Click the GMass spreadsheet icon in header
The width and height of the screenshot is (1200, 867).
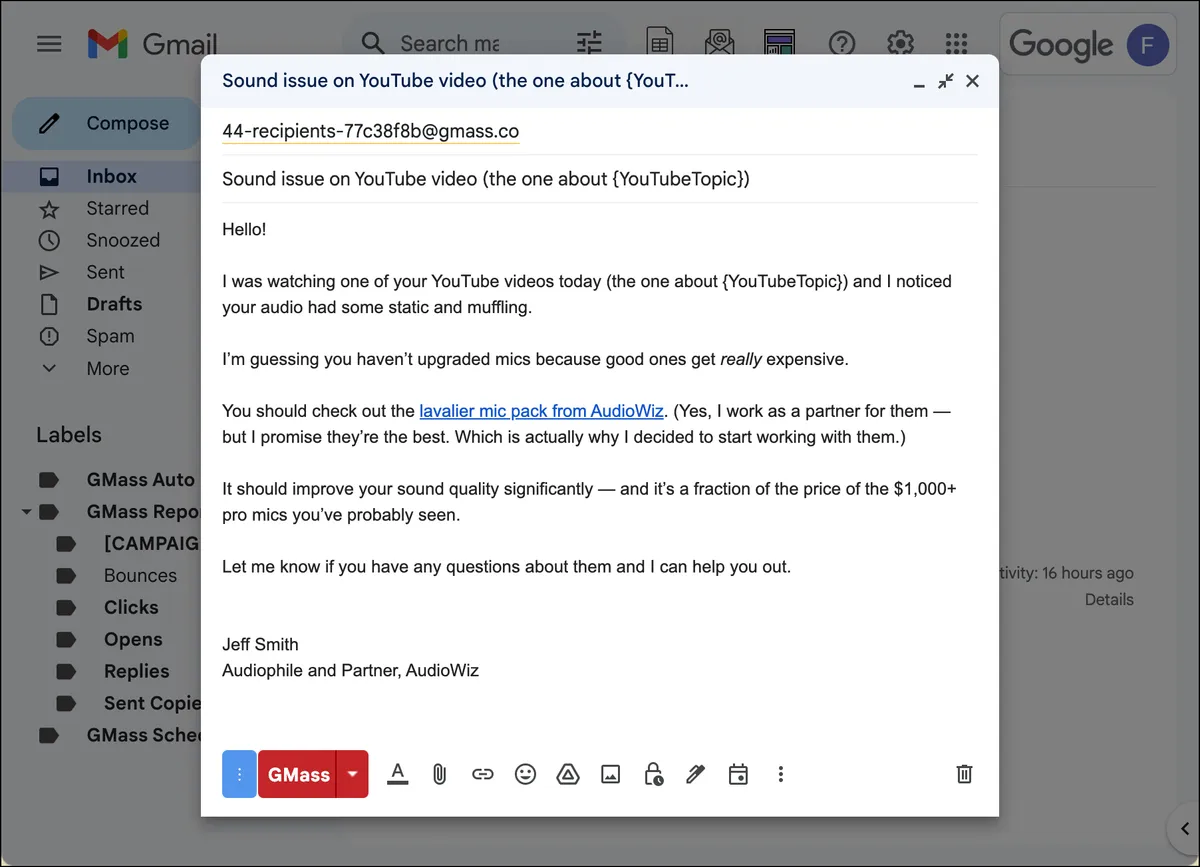tap(660, 43)
